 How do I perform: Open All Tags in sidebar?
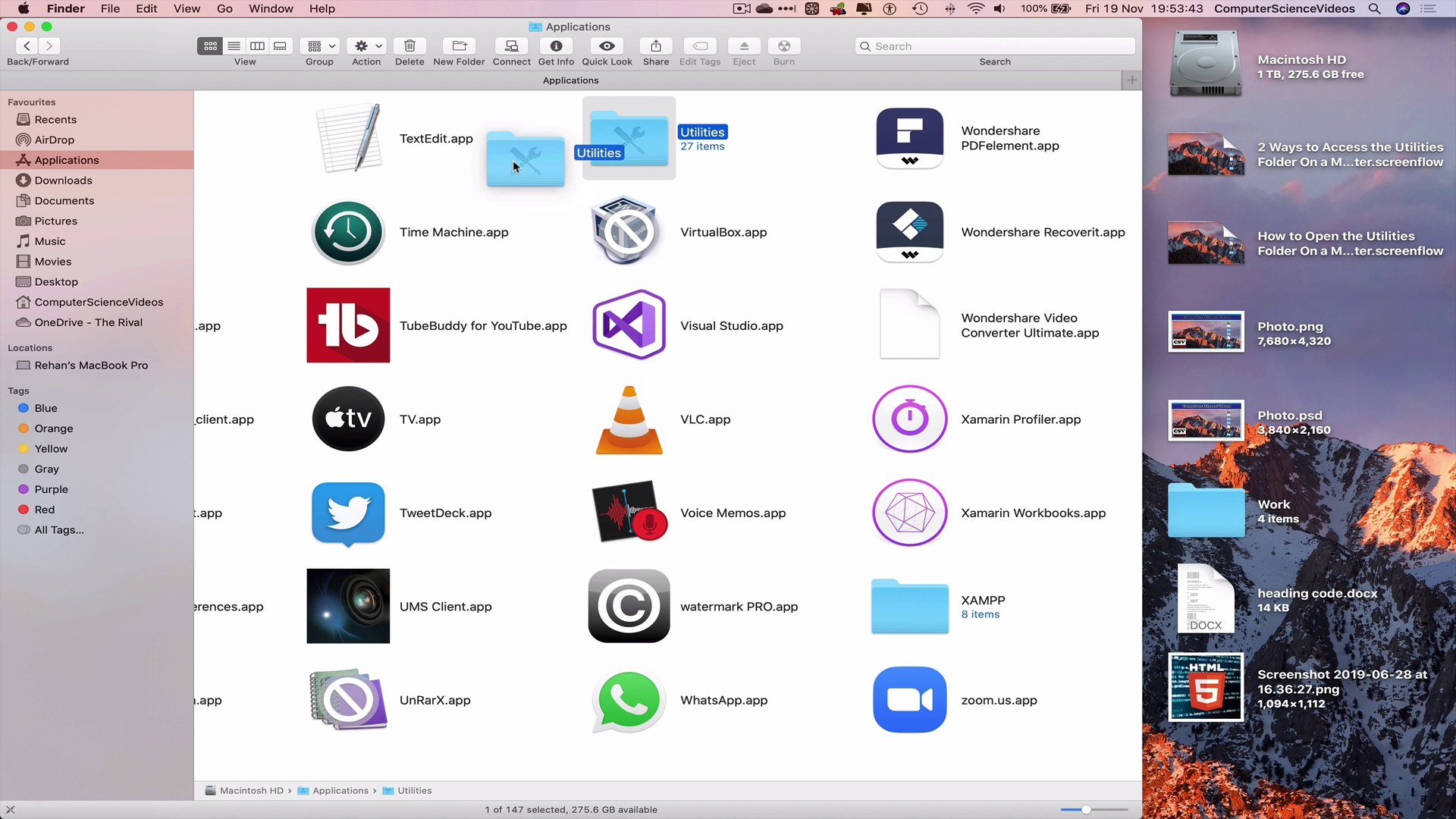pyautogui.click(x=58, y=530)
